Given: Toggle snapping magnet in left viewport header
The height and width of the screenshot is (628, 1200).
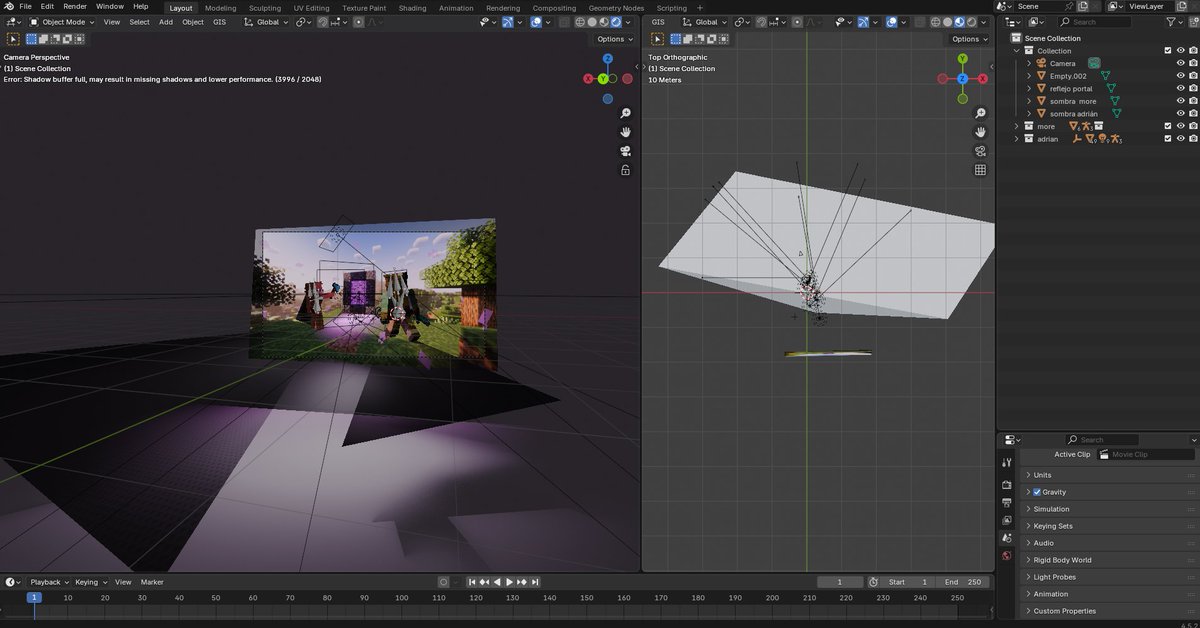Looking at the screenshot, I should pos(324,21).
